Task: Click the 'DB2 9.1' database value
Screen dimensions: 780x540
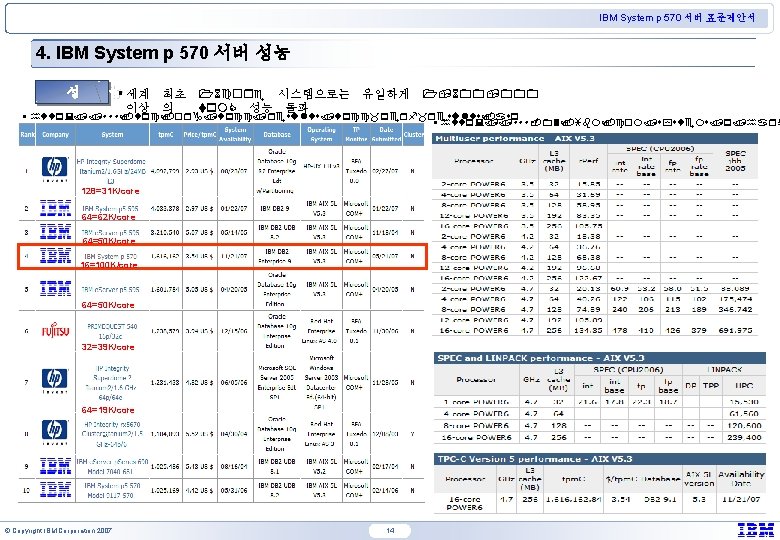Action: pos(660,499)
